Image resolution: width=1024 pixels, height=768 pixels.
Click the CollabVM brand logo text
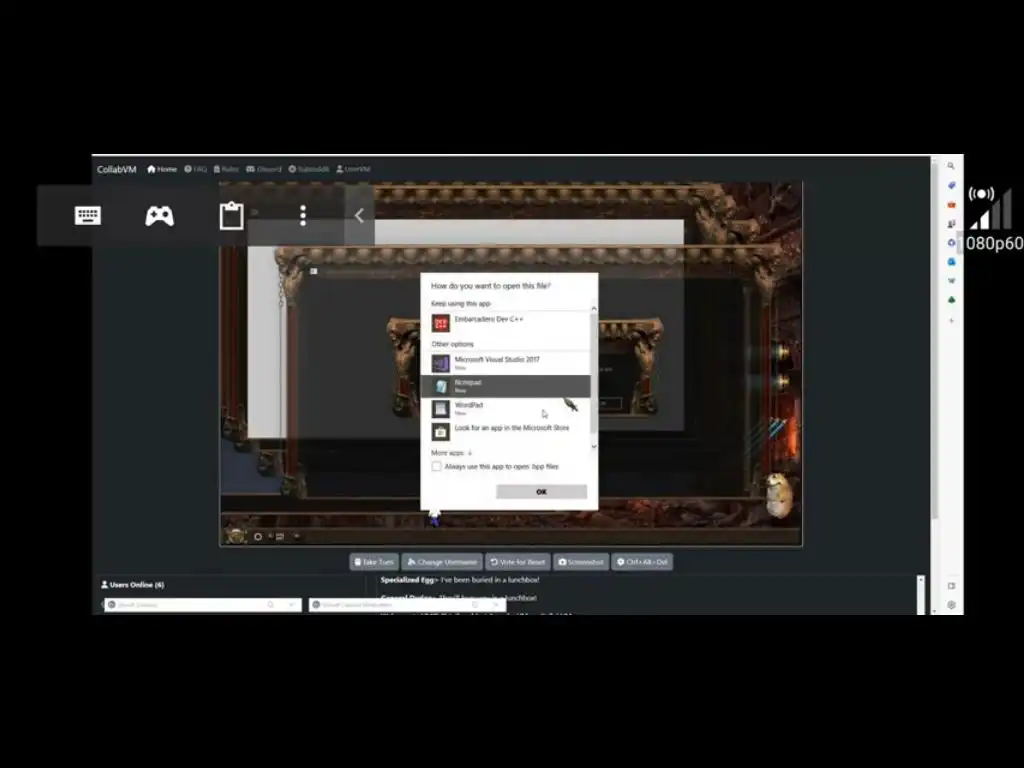click(116, 169)
